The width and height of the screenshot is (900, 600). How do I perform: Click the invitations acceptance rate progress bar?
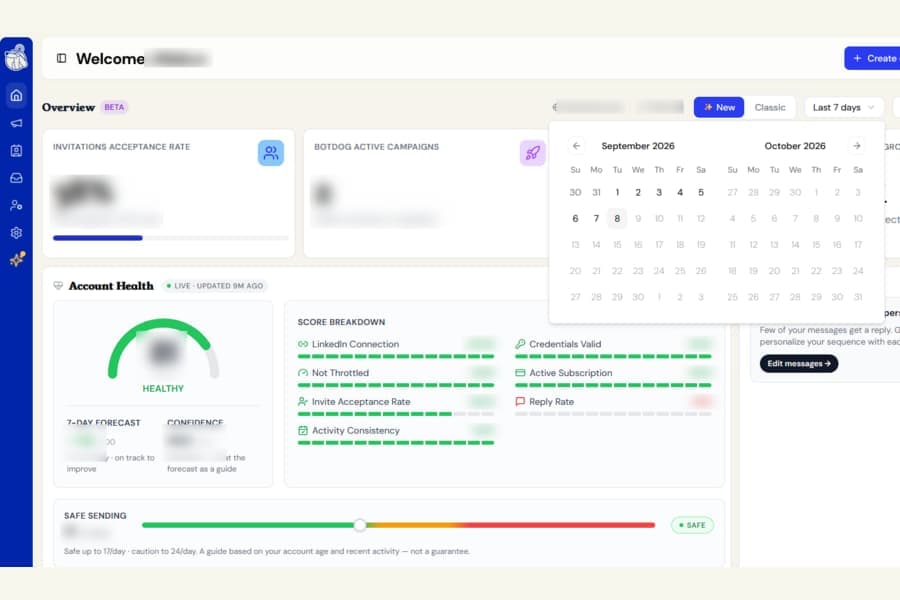click(x=170, y=238)
